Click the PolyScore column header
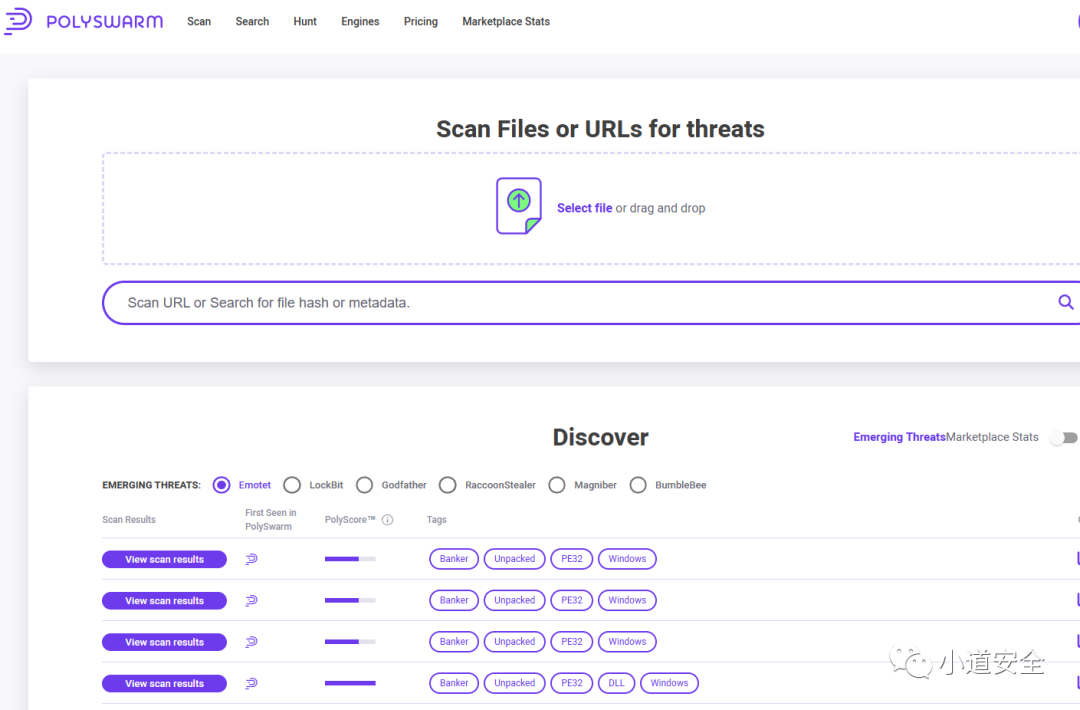Image resolution: width=1080 pixels, height=710 pixels. click(x=350, y=520)
